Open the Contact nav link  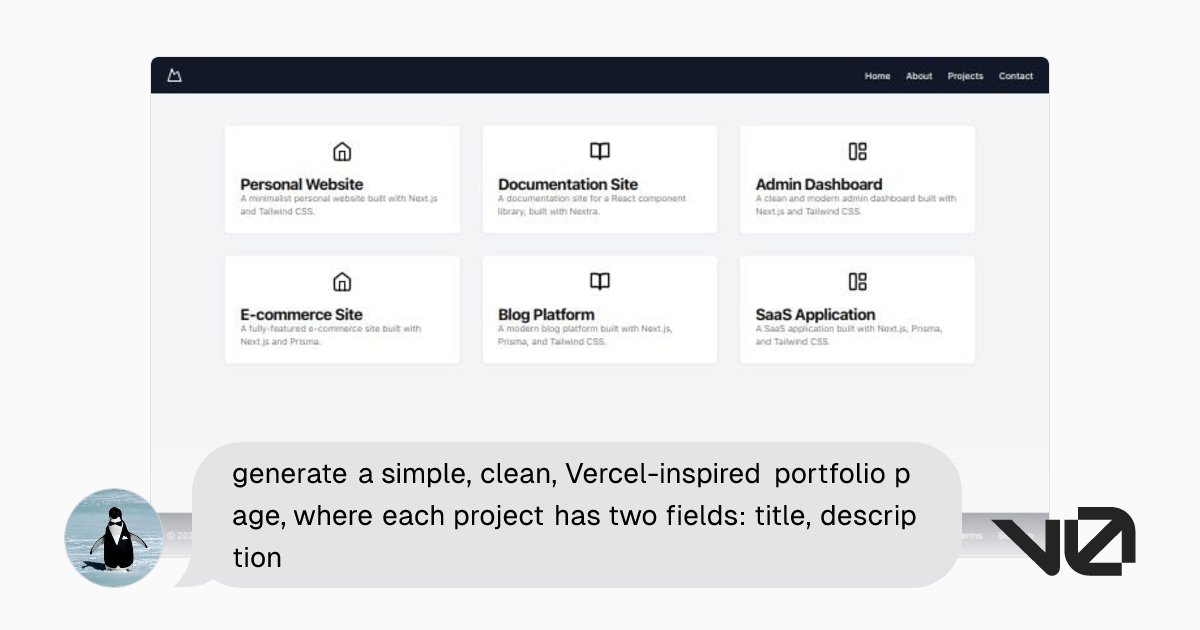(x=1016, y=76)
